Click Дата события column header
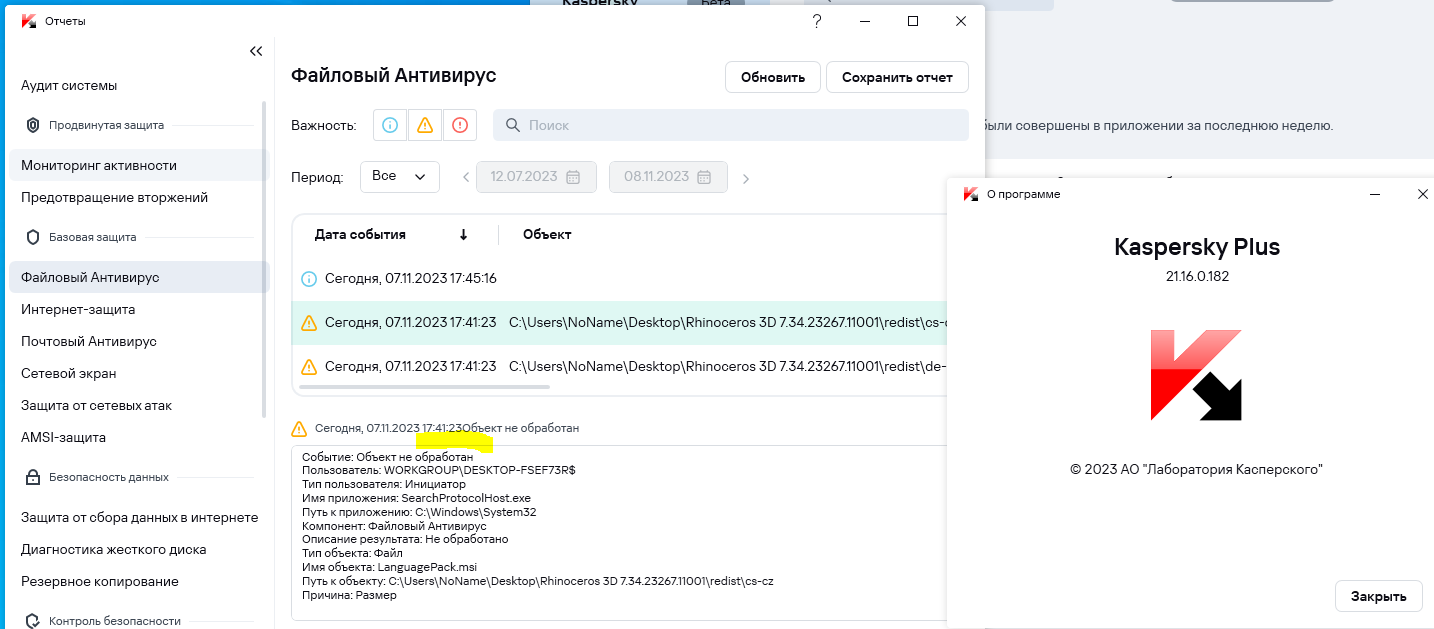The image size is (1434, 629). tap(360, 235)
